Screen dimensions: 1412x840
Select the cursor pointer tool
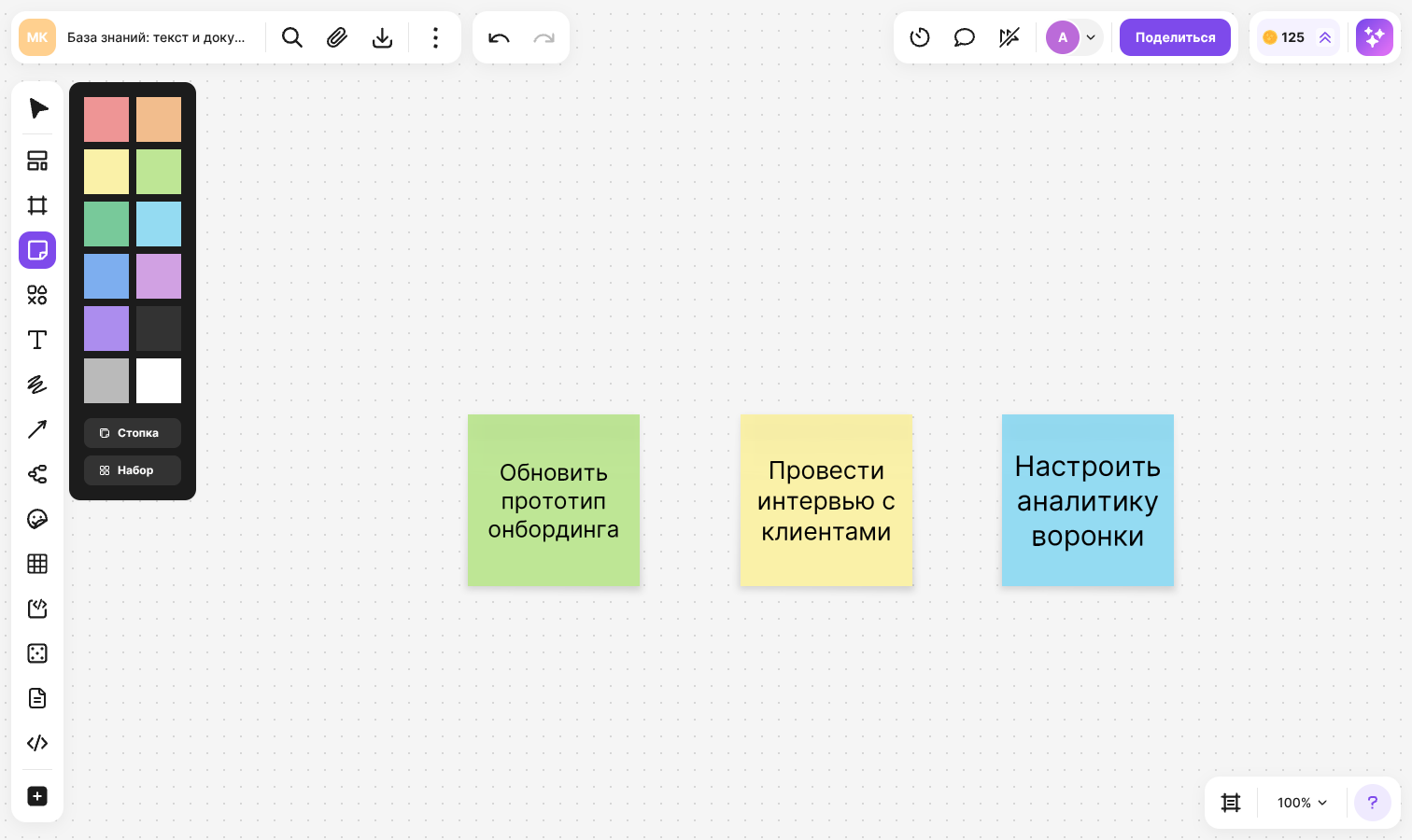pos(37,108)
